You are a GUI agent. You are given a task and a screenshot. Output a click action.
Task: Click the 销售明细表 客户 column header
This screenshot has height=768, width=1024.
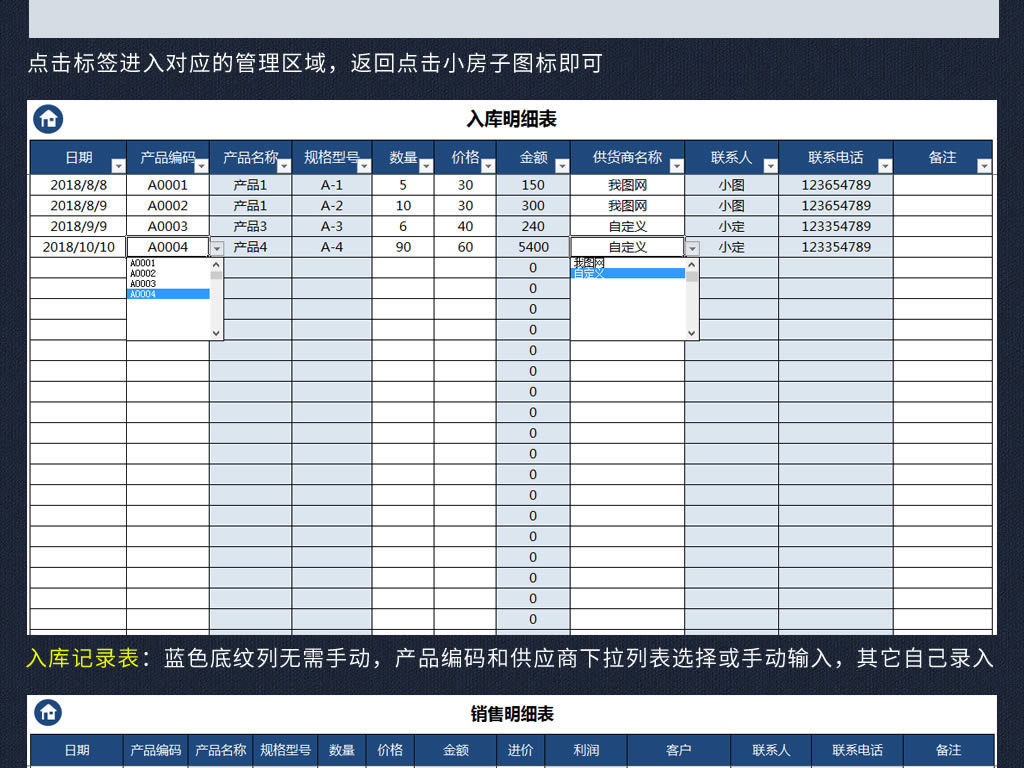[x=679, y=750]
